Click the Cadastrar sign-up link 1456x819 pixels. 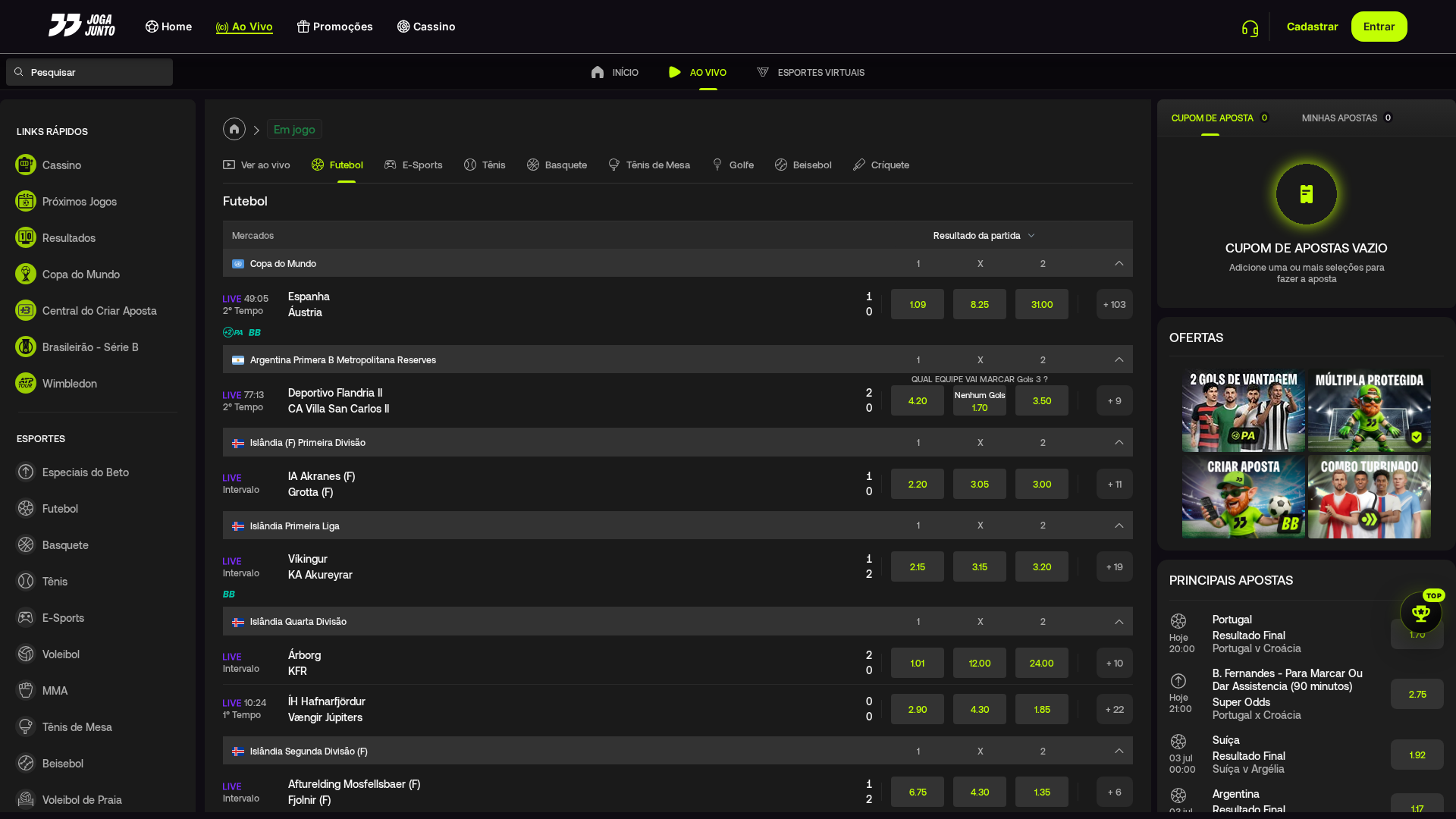click(1312, 27)
